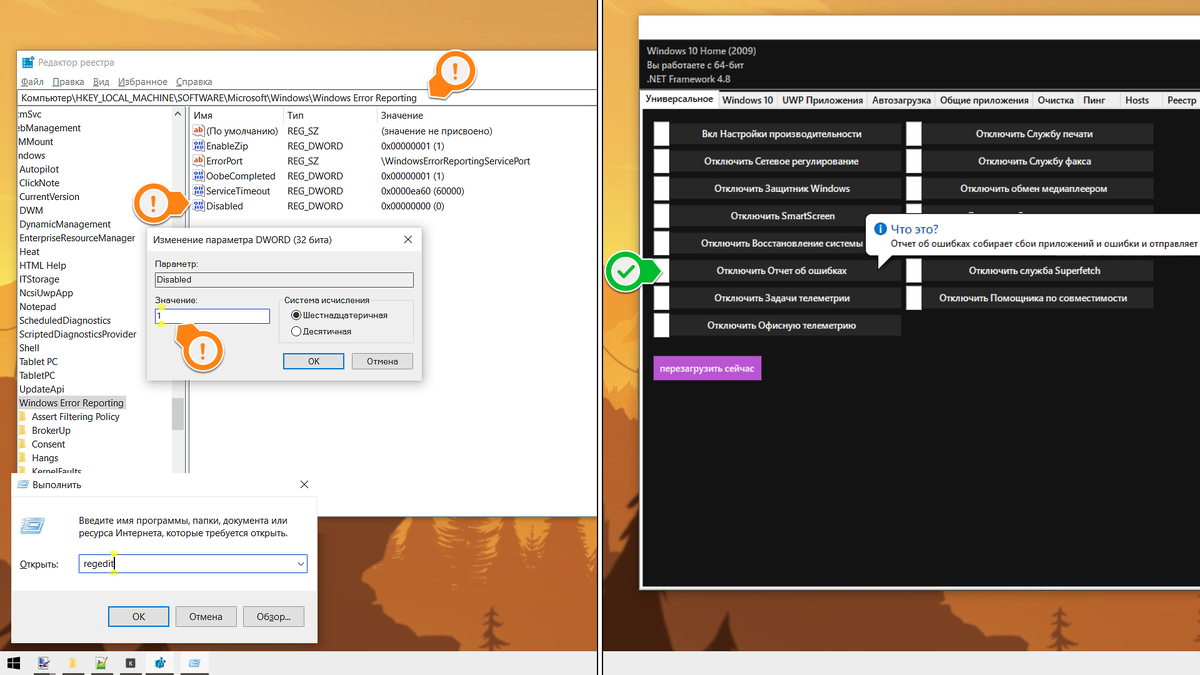Viewport: 1200px width, 675px height.
Task: Click the registry tree vertical scrollbar thumb
Action: point(178,412)
